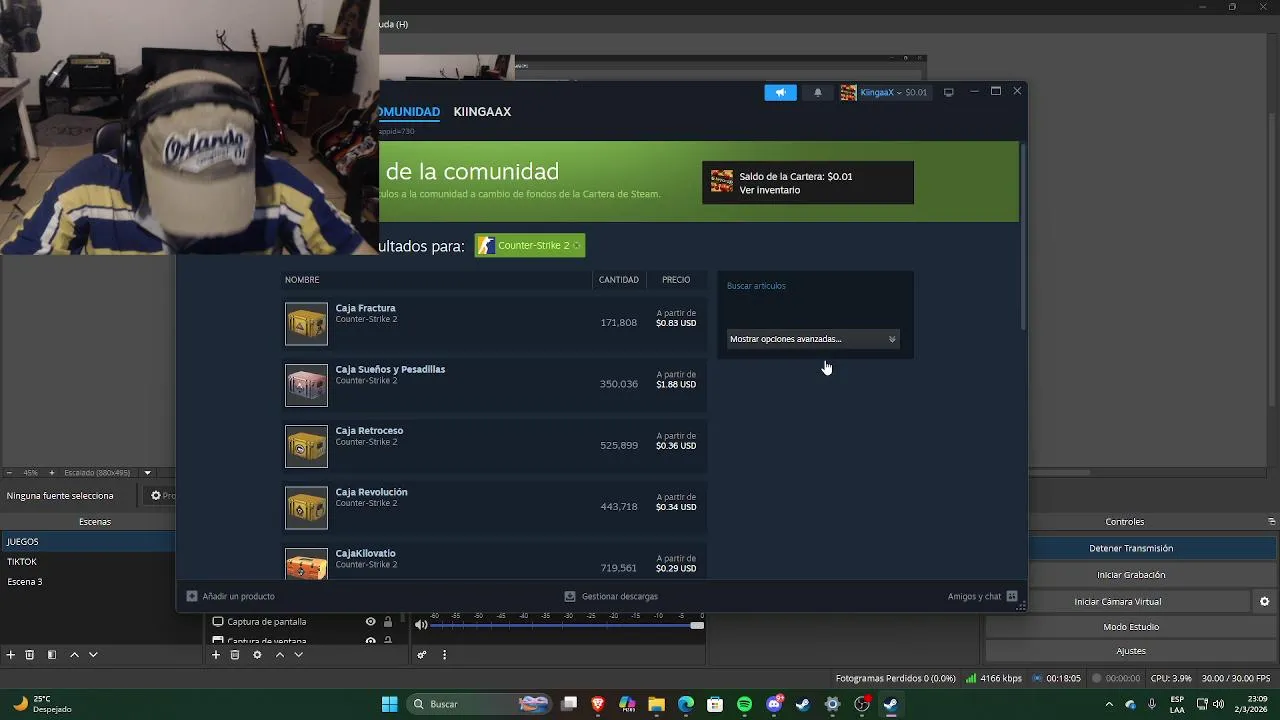Open Steam notifications bell
The width and height of the screenshot is (1280, 720).
coord(818,92)
